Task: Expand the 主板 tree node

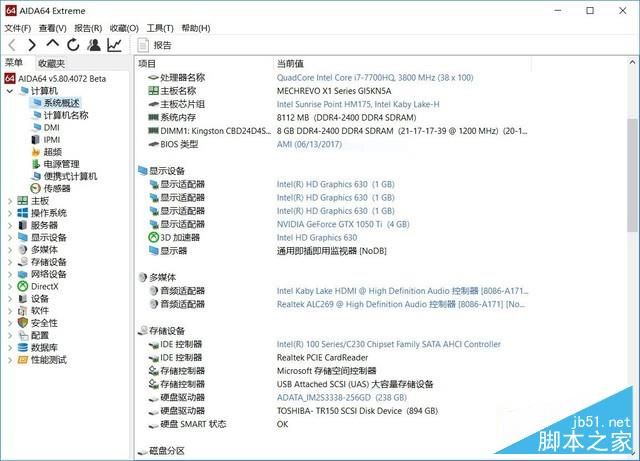Action: pos(10,201)
